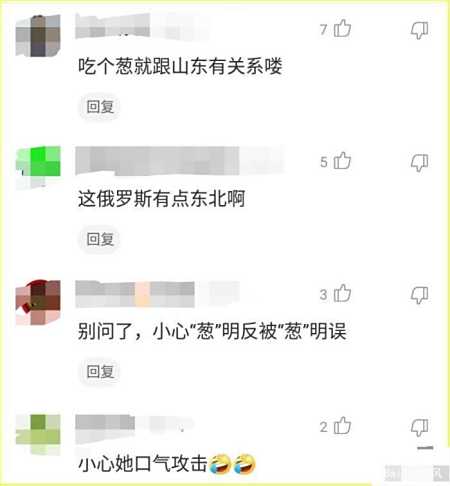
Task: Reply to the 别问了 comment
Action: (100, 371)
